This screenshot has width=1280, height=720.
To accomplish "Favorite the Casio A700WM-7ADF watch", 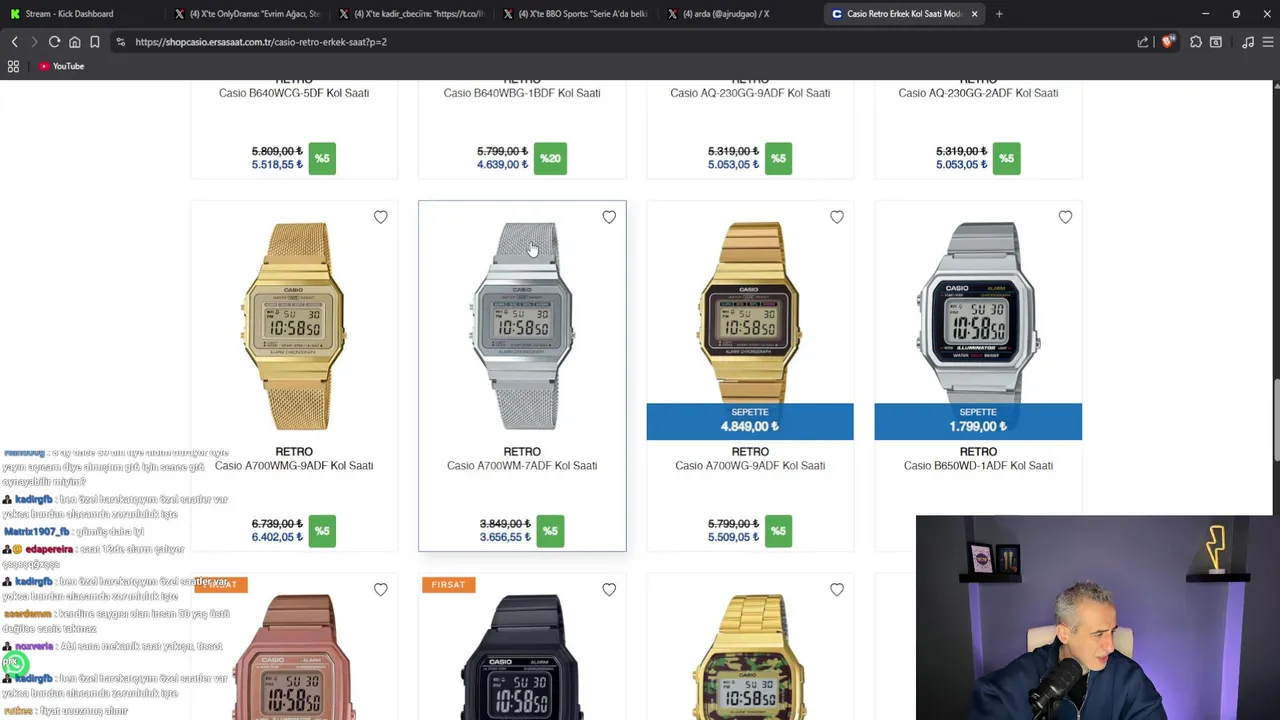I will 609,217.
